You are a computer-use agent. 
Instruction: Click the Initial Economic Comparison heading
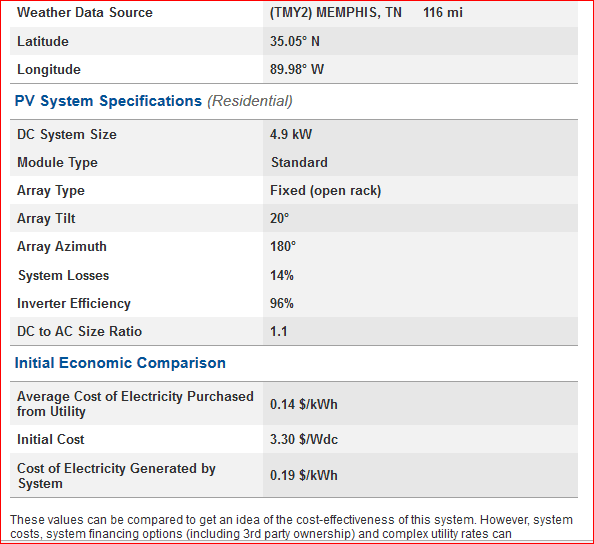click(x=120, y=363)
